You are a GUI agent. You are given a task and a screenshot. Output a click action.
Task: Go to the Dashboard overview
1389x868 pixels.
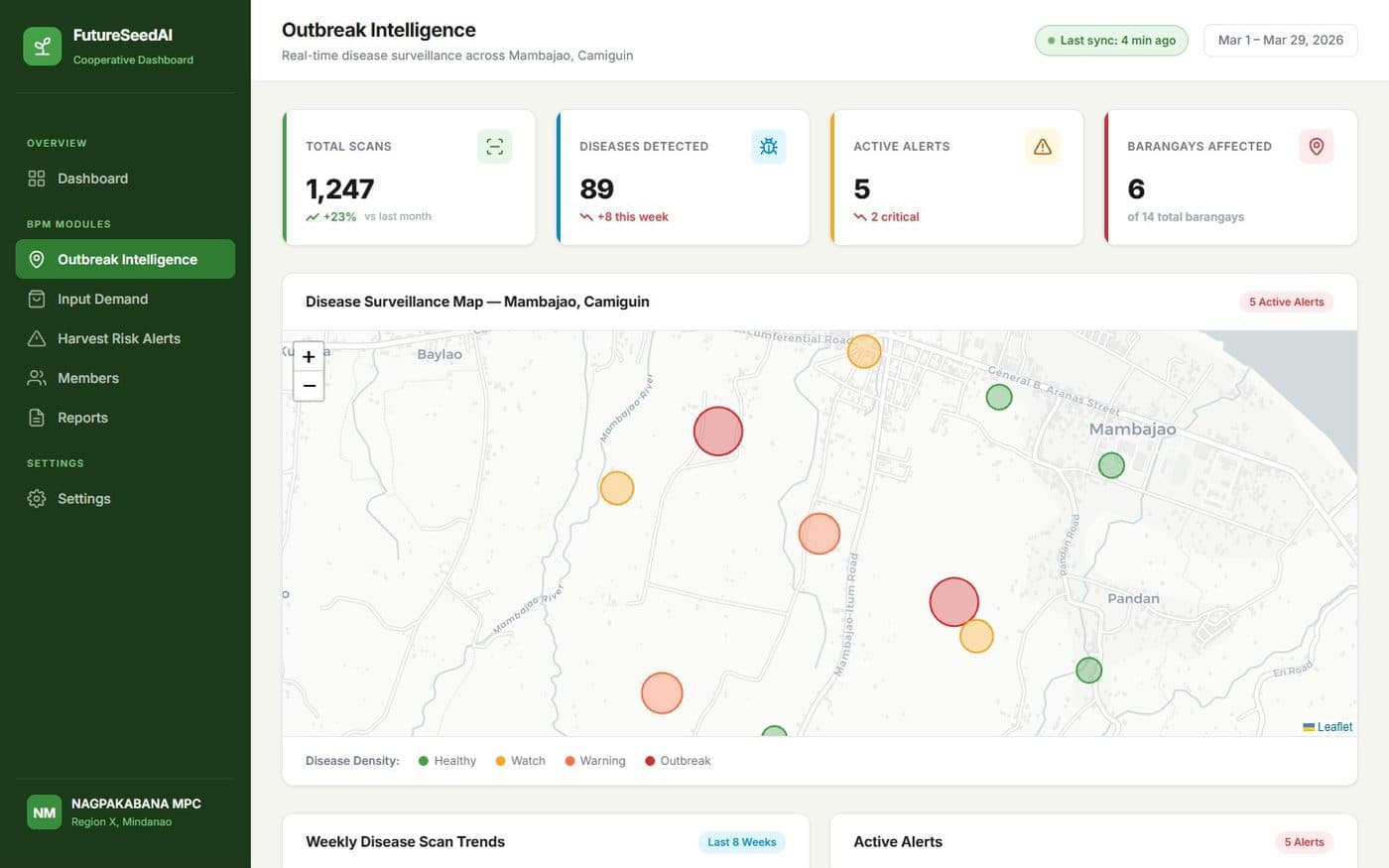click(x=125, y=179)
